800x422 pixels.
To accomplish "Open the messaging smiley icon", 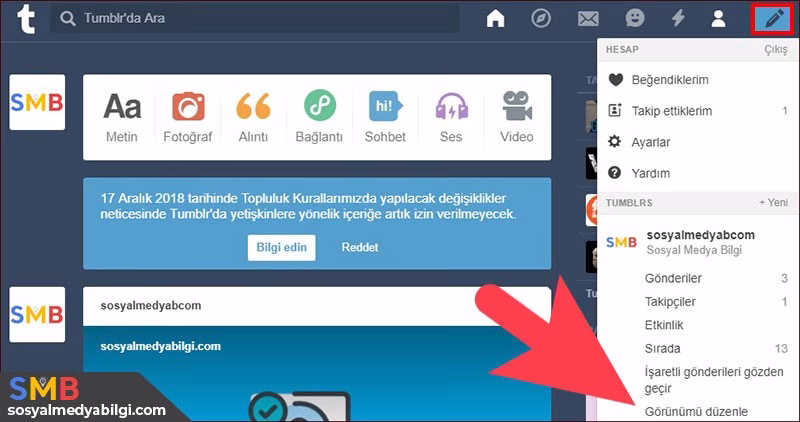I will coord(635,19).
